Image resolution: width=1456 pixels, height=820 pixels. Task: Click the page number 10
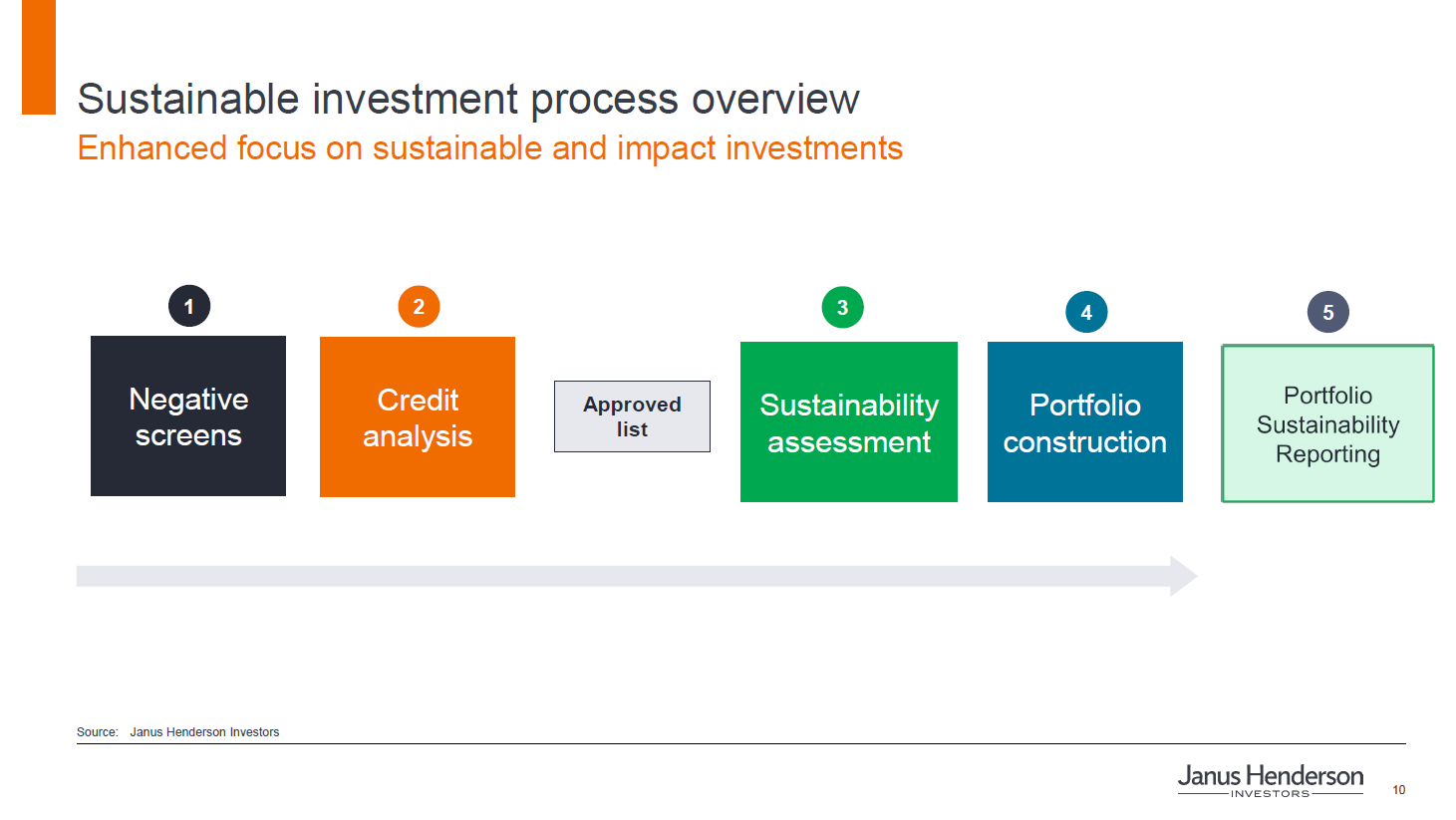(x=1399, y=790)
